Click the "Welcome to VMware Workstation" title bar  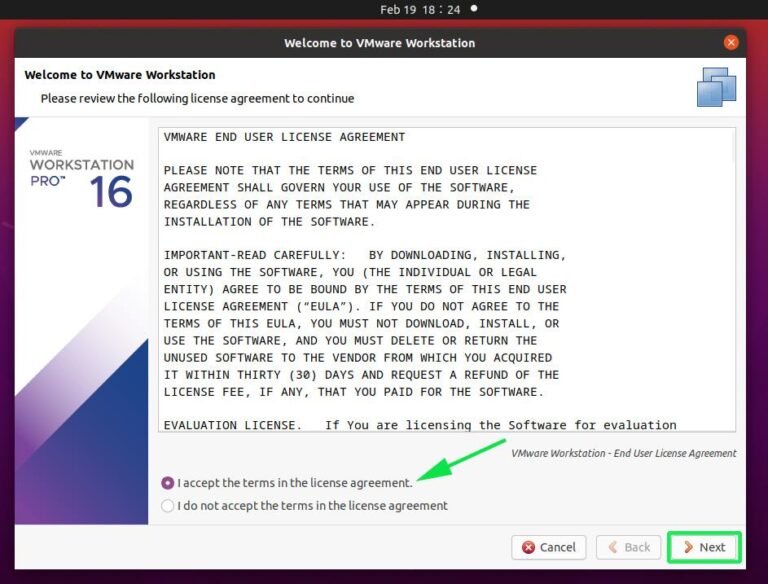pos(379,43)
